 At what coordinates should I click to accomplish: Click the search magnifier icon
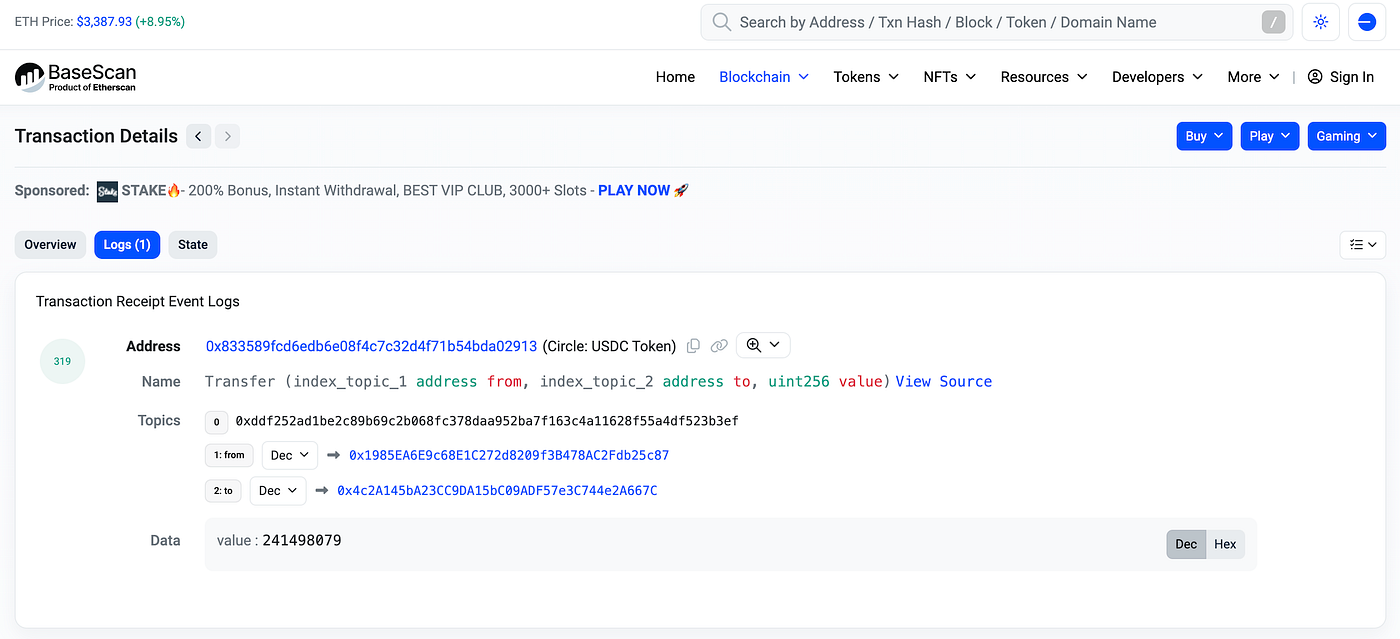(720, 22)
